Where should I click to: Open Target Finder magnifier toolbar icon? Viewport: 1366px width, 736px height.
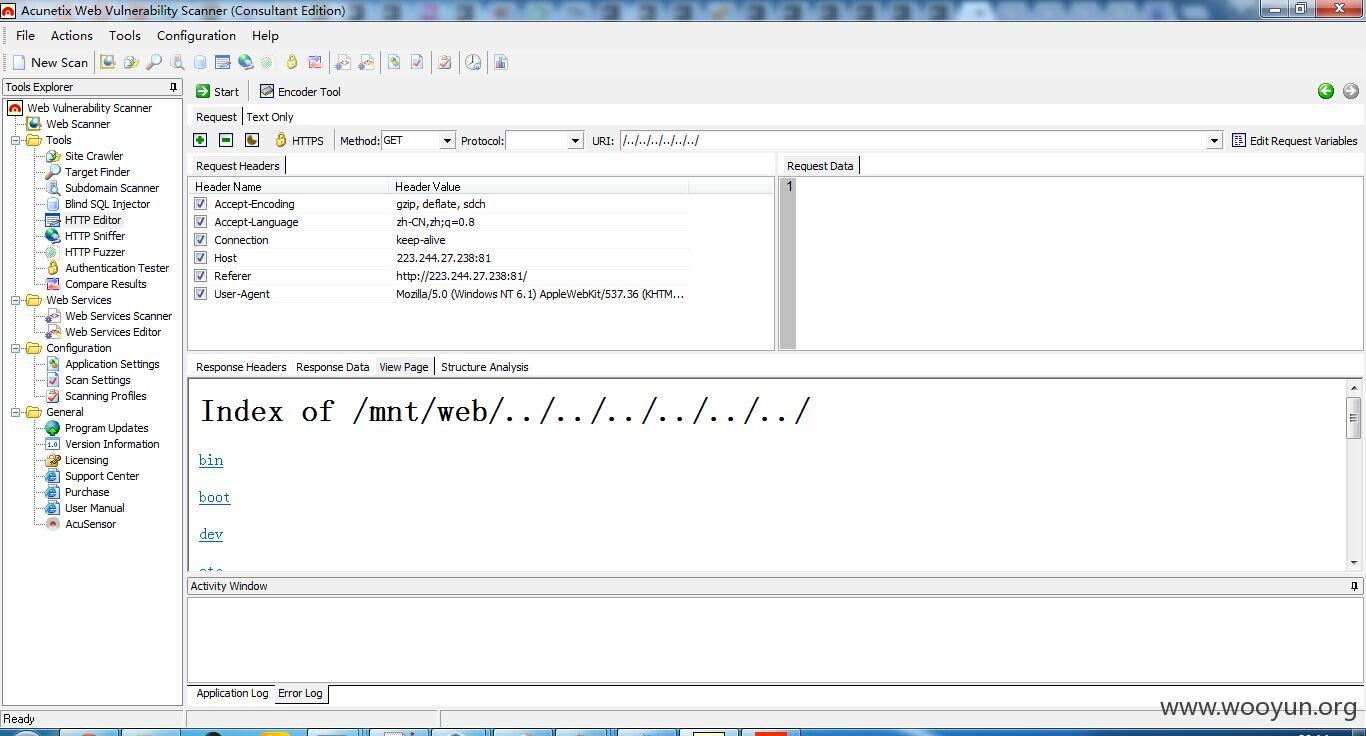154,62
